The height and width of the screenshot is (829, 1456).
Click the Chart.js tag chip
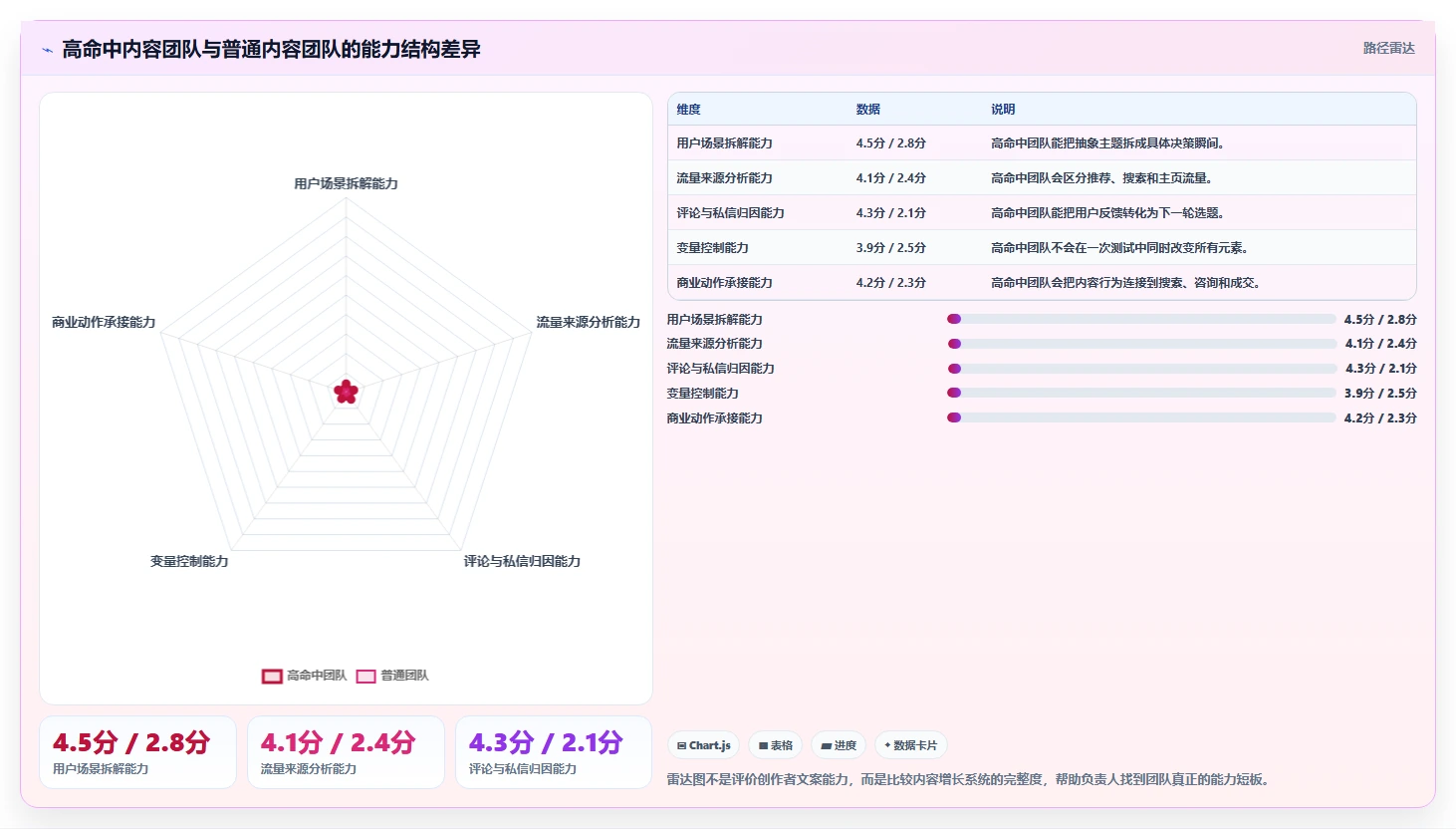point(703,745)
